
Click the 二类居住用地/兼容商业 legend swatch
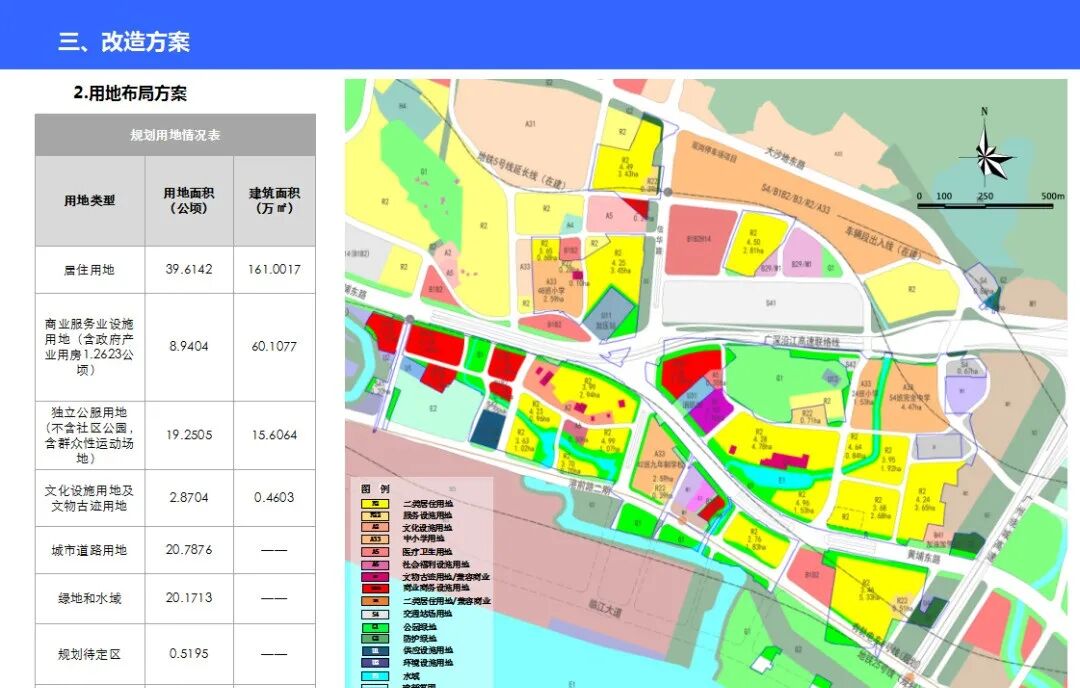tap(375, 601)
